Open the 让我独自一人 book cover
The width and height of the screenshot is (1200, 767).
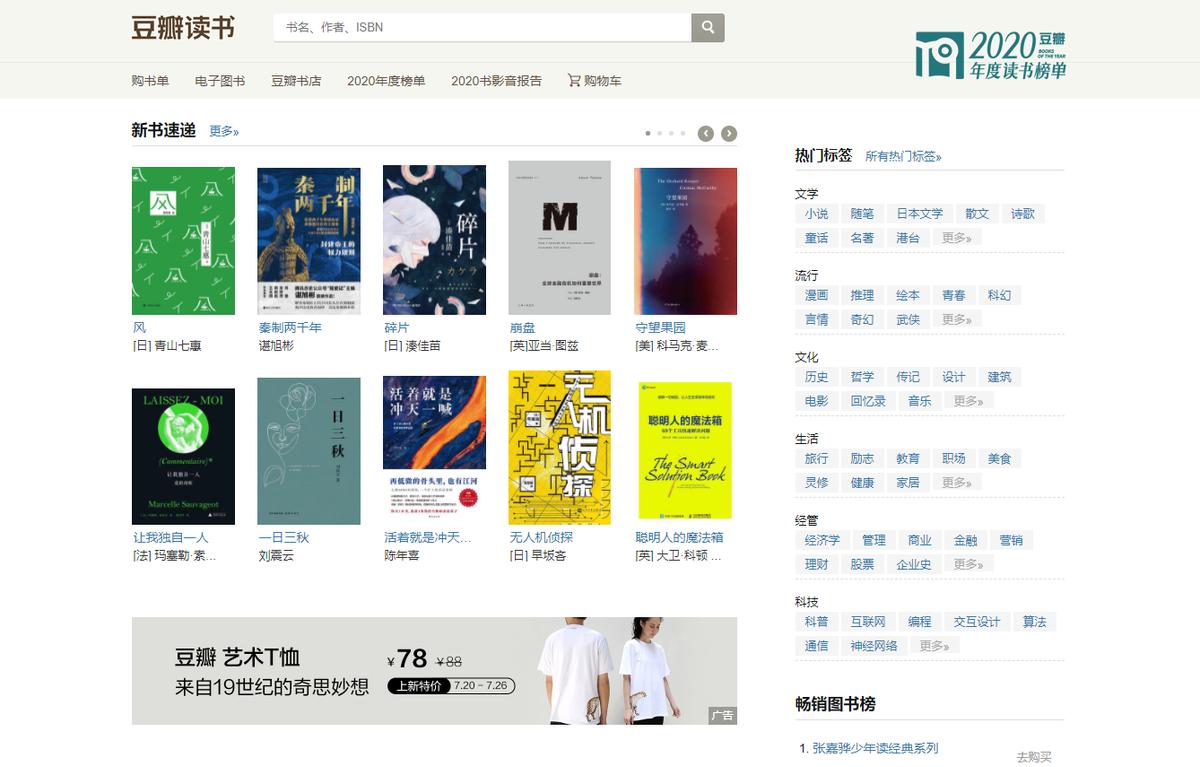(183, 456)
